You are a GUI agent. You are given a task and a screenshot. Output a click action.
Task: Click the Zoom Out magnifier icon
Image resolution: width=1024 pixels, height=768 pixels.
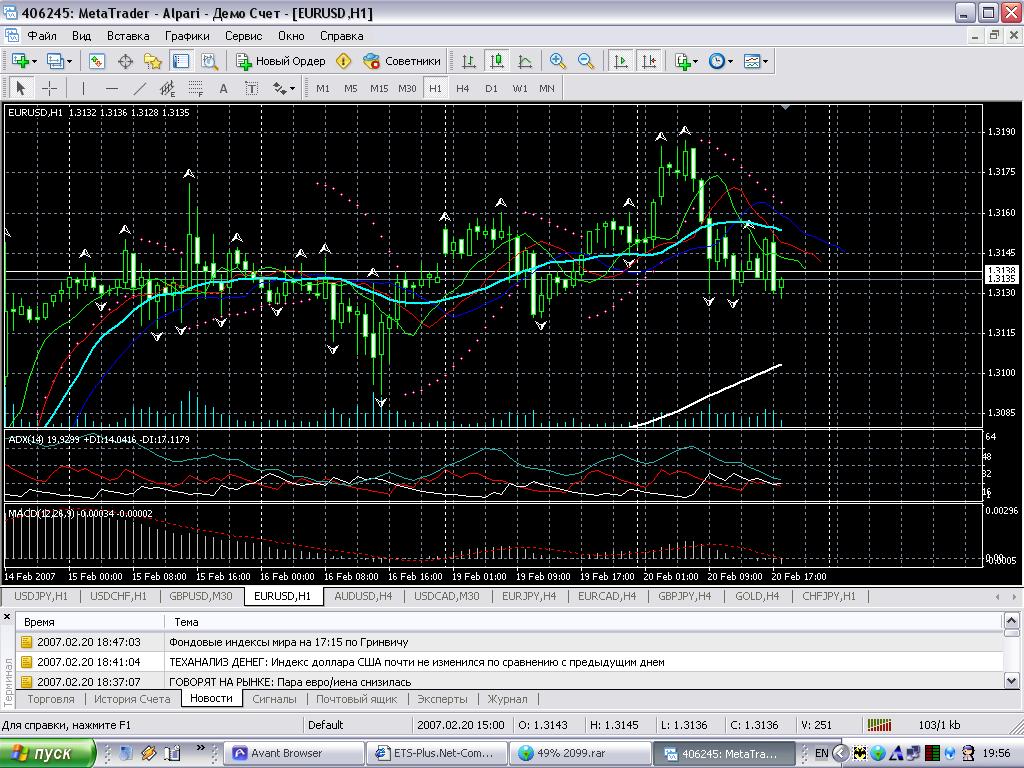(x=586, y=61)
